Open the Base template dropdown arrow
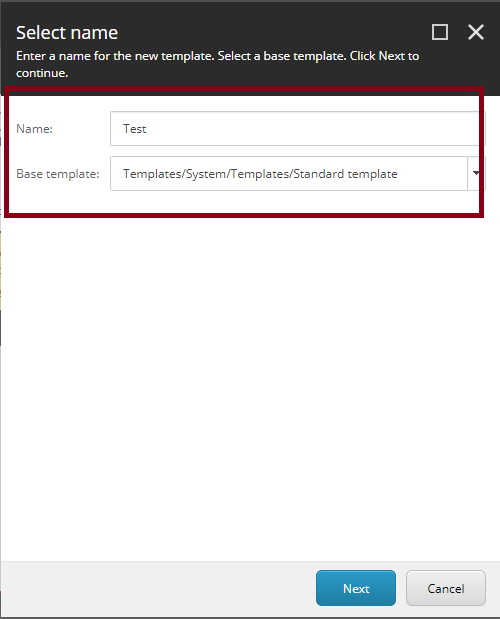This screenshot has width=500, height=619. 476,174
